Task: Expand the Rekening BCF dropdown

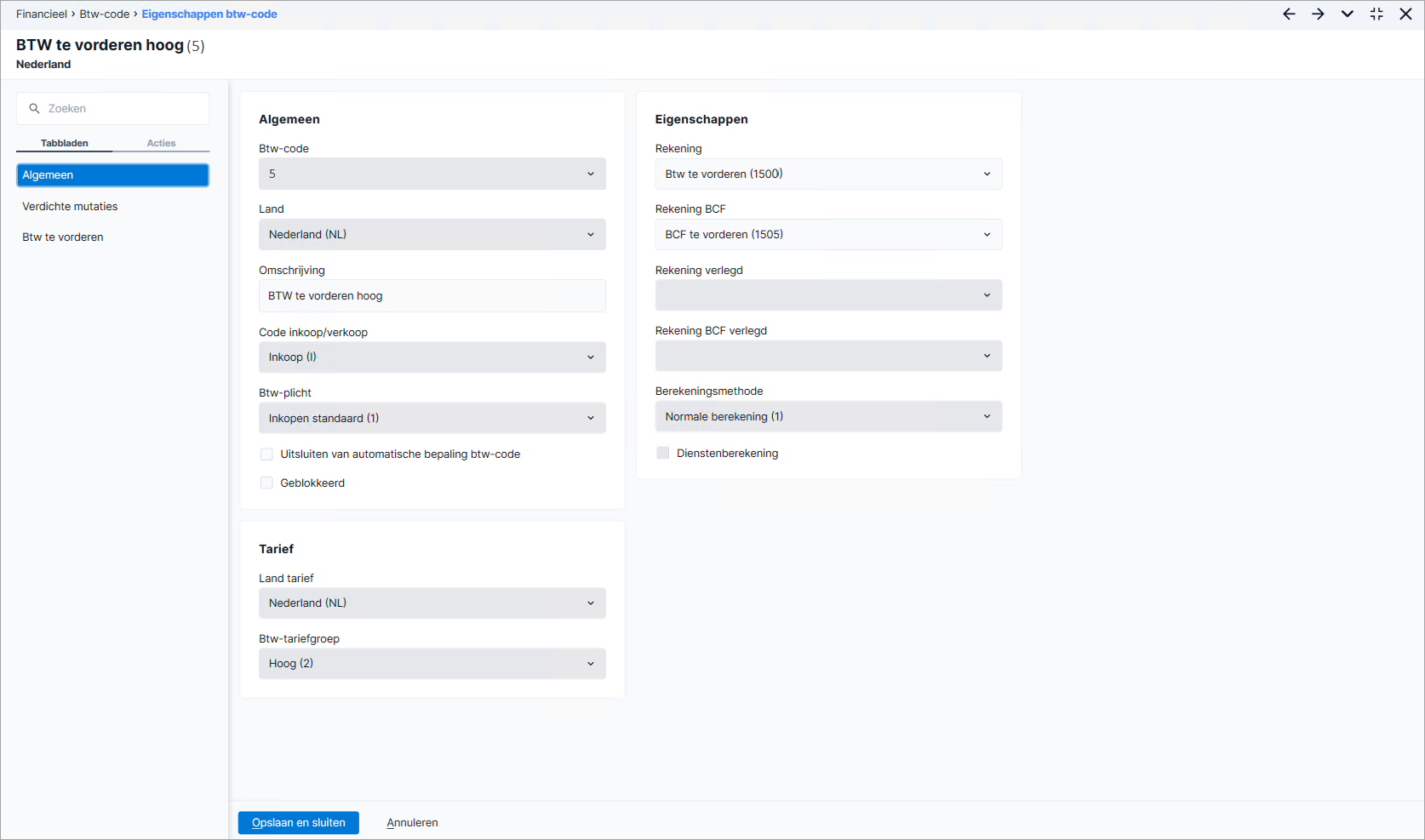Action: (828, 235)
